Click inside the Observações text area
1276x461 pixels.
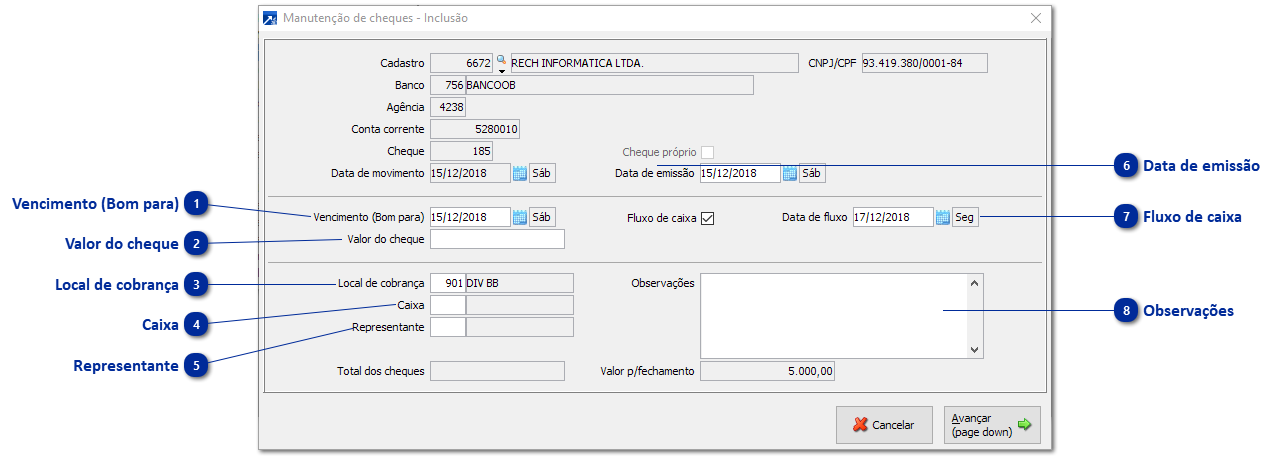click(x=834, y=315)
